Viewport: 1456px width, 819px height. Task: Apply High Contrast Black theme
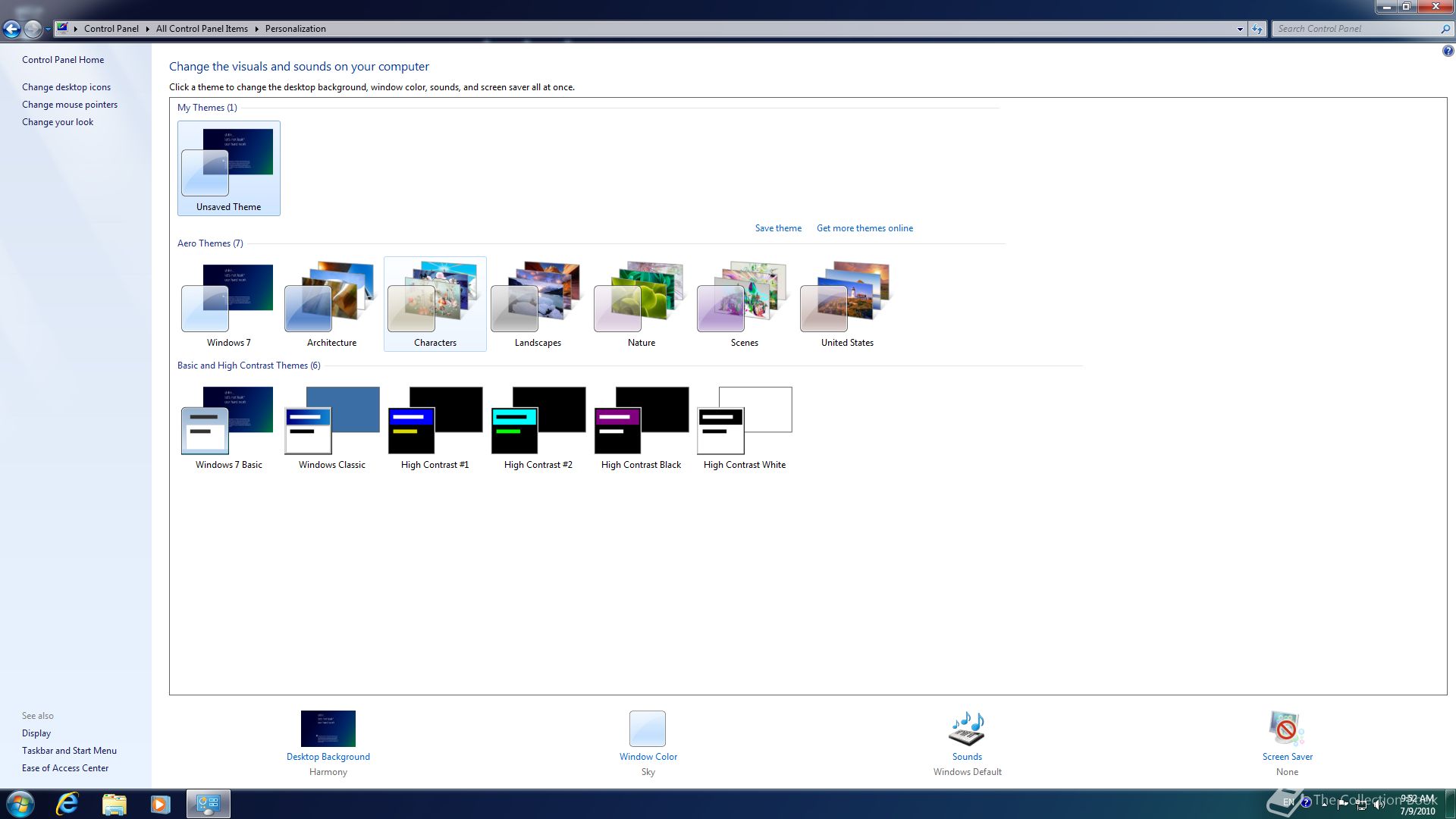tap(641, 427)
